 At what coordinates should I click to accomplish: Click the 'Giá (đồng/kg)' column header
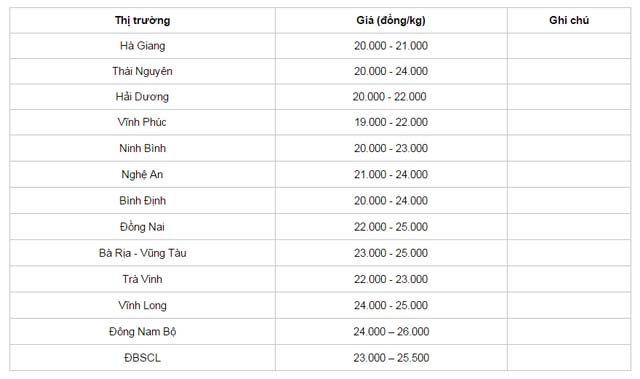point(391,20)
